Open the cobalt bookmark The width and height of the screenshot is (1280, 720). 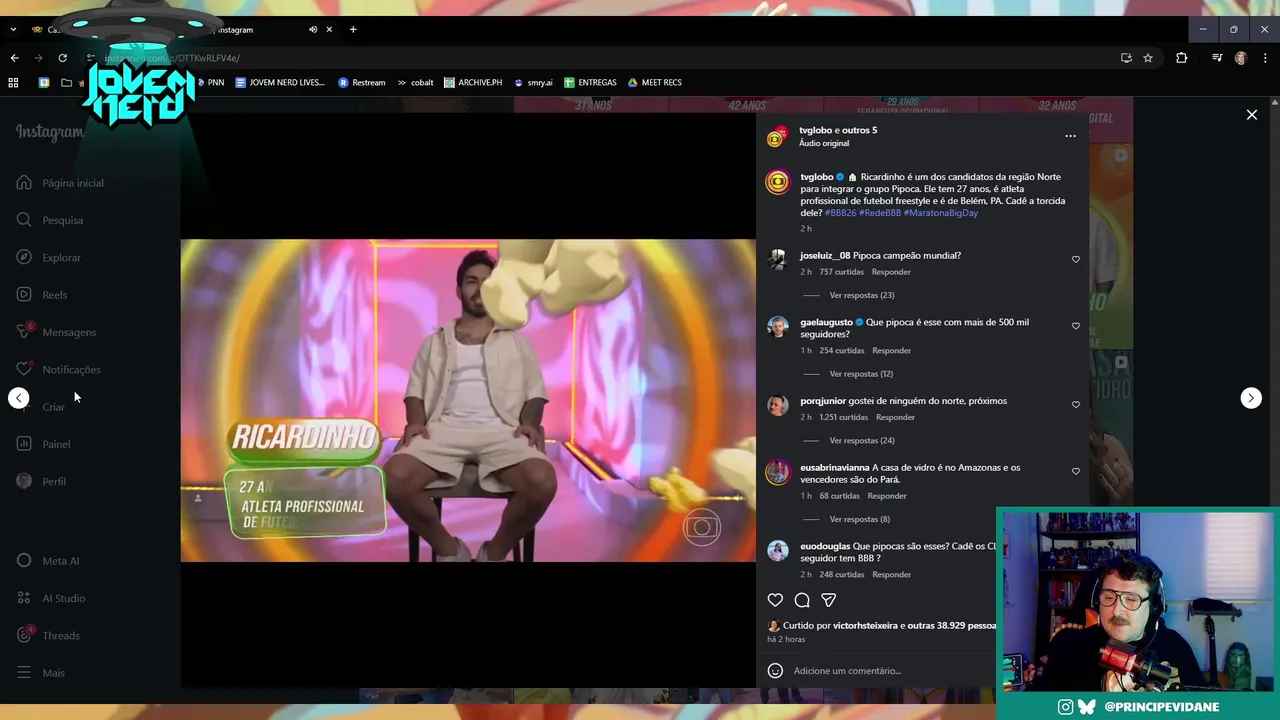[415, 82]
